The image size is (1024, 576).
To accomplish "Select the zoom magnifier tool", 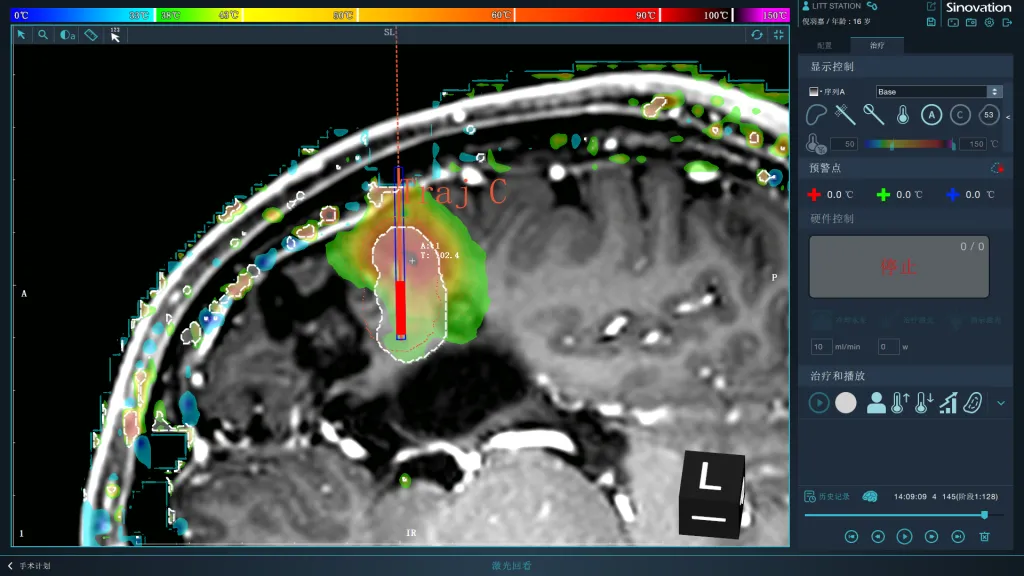I will [x=43, y=34].
